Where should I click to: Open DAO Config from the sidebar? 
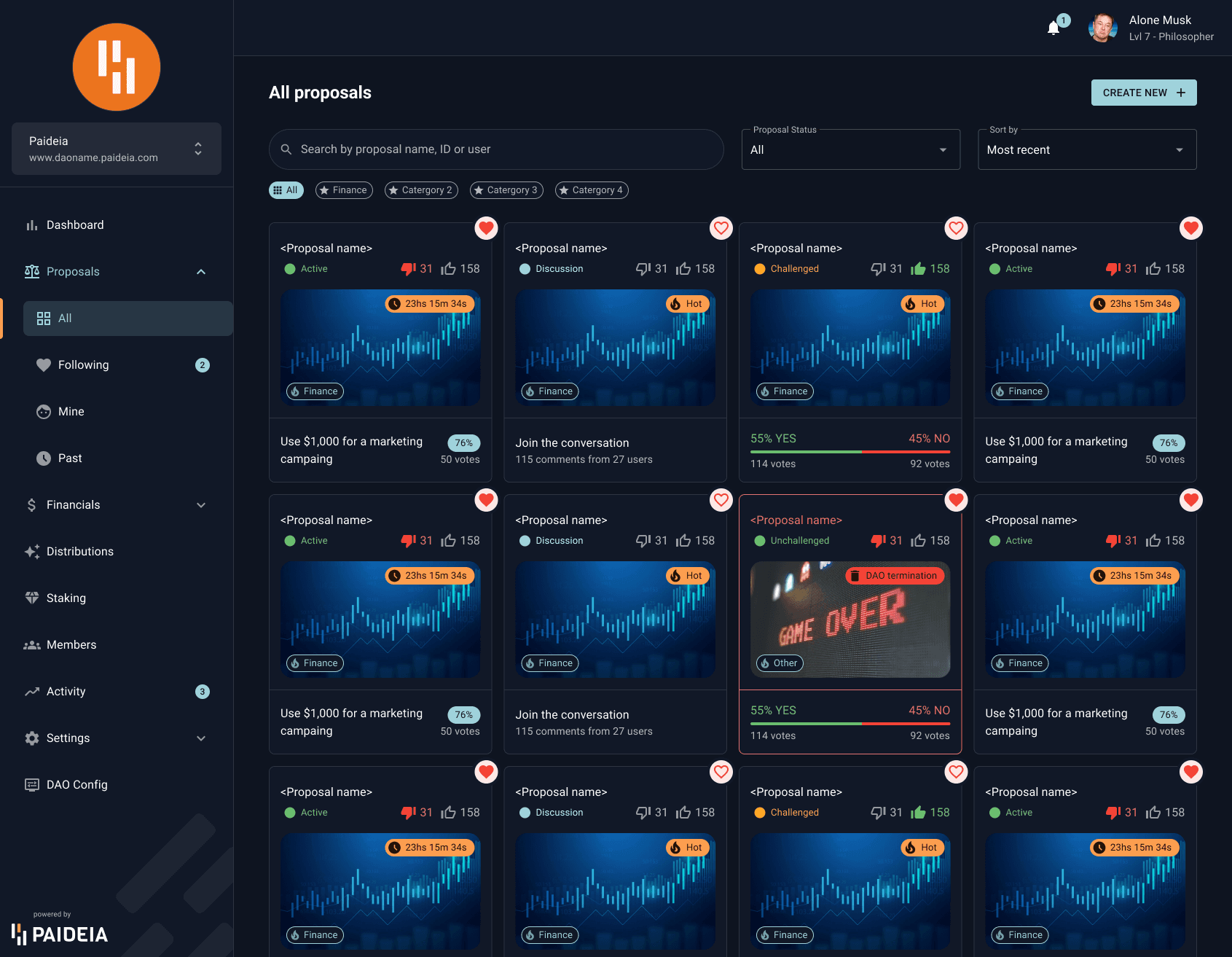pos(31,784)
